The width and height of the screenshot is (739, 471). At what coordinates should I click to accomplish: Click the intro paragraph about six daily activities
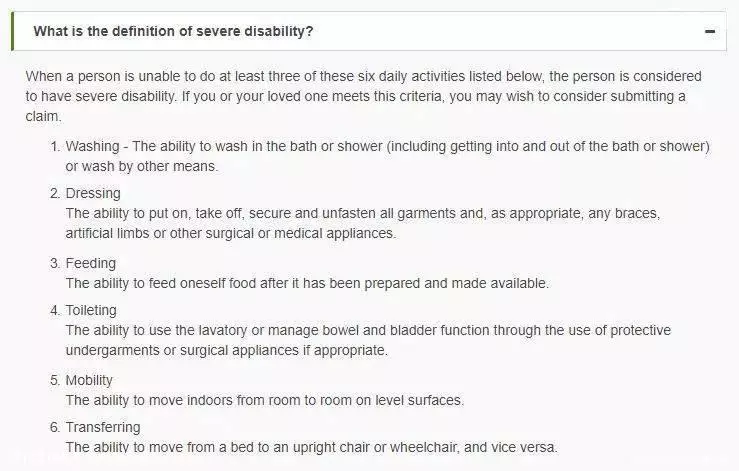[x=363, y=96]
